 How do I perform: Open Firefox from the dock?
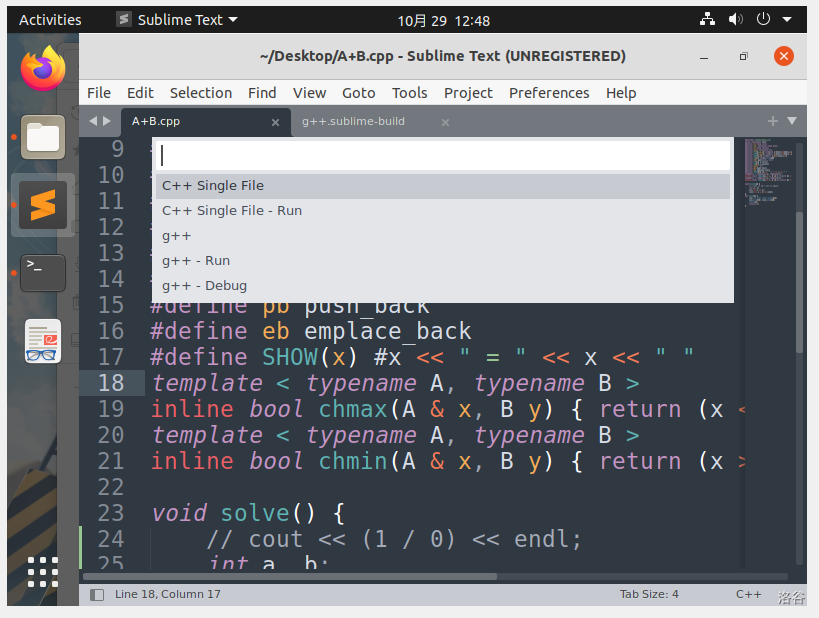click(x=43, y=69)
